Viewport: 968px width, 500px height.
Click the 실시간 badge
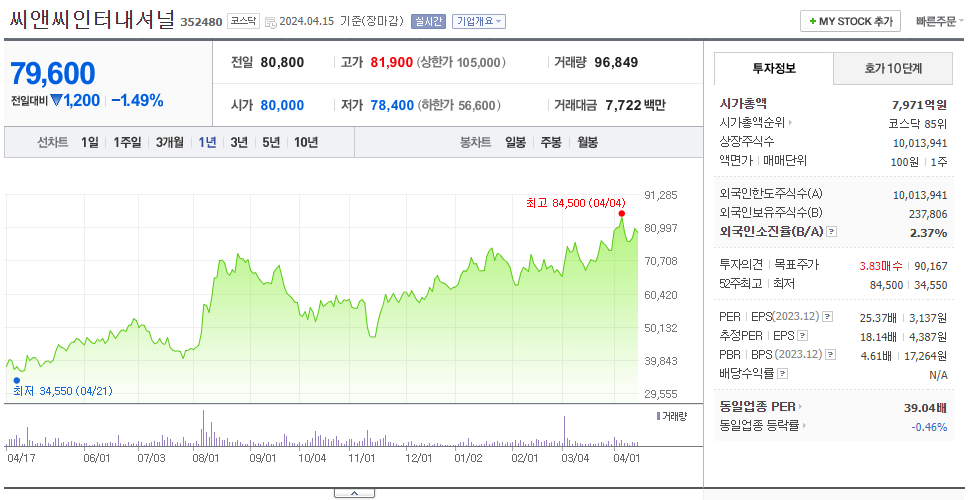428,21
